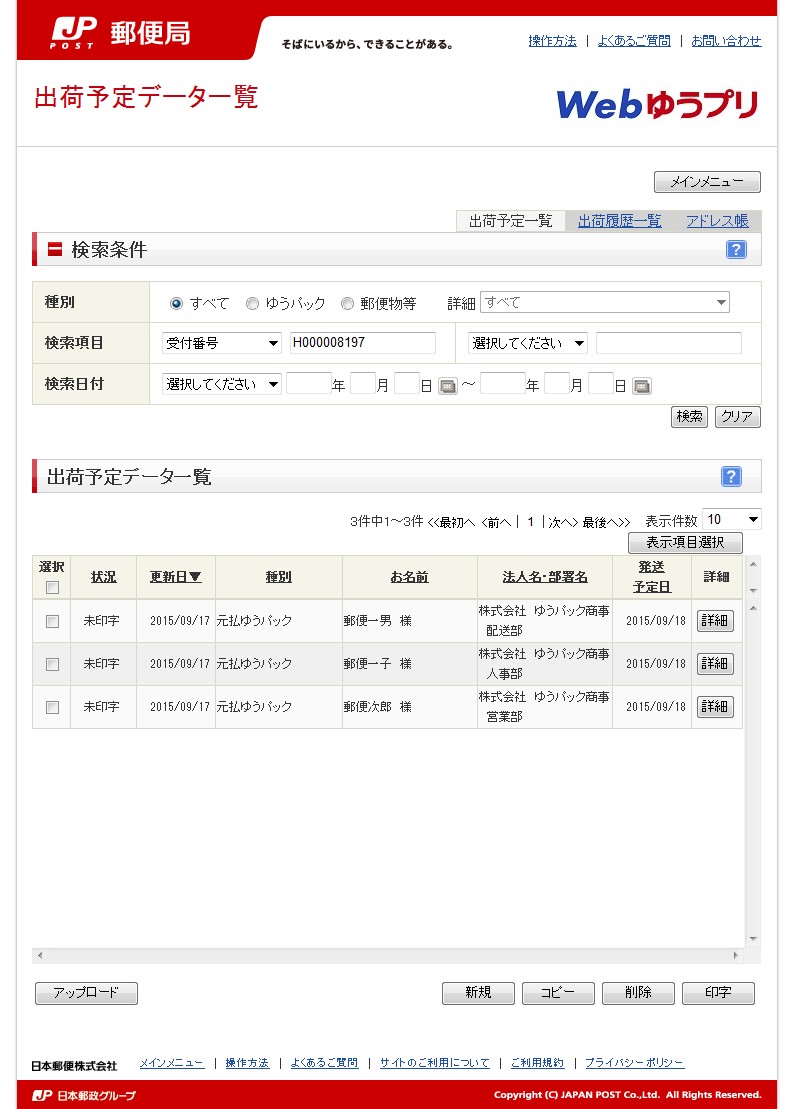Image resolution: width=793 pixels, height=1109 pixels.
Task: Open the 詳細 type dropdown showing すべて
Action: click(x=604, y=303)
